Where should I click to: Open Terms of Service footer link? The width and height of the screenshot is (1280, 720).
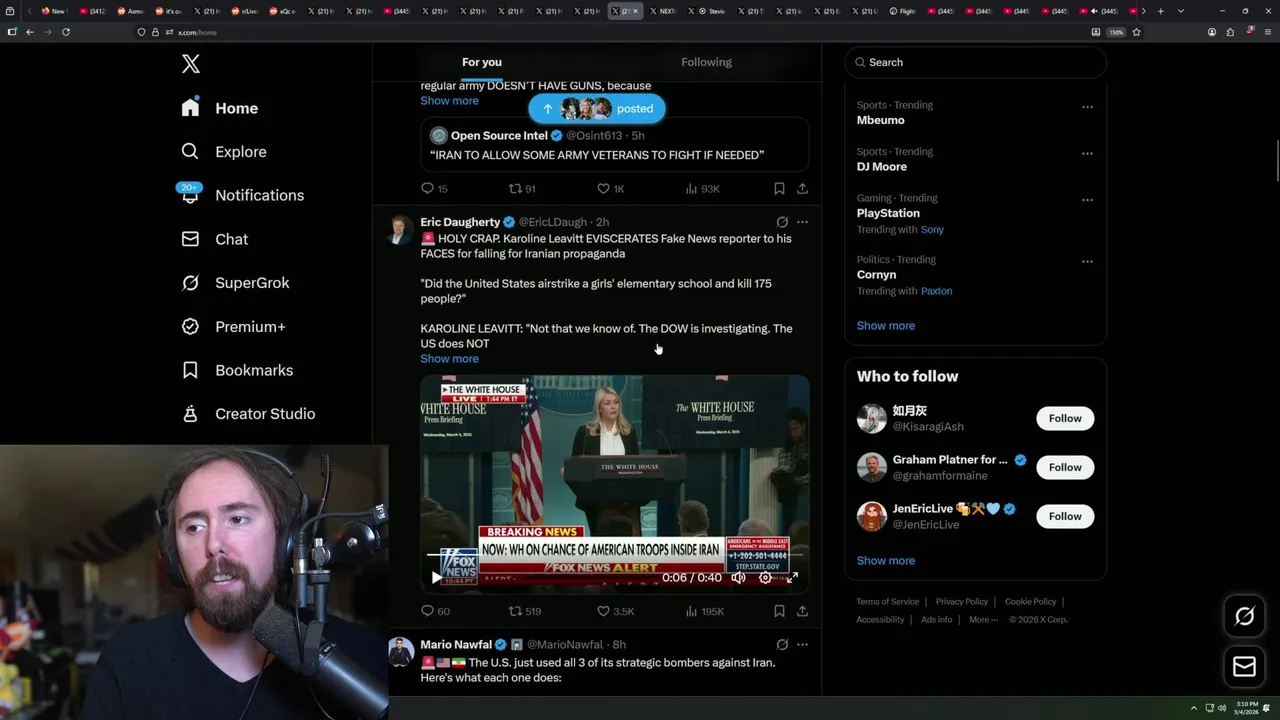pos(887,602)
